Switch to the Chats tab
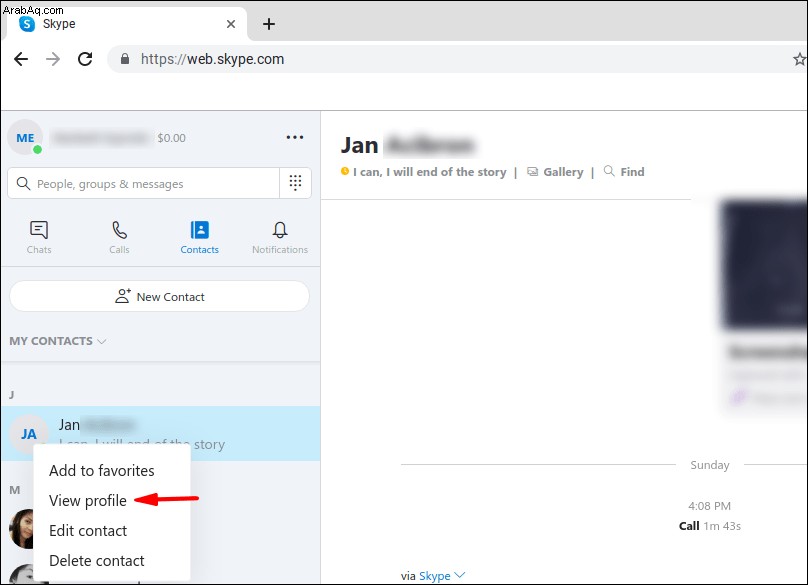This screenshot has width=808, height=585. tap(39, 237)
